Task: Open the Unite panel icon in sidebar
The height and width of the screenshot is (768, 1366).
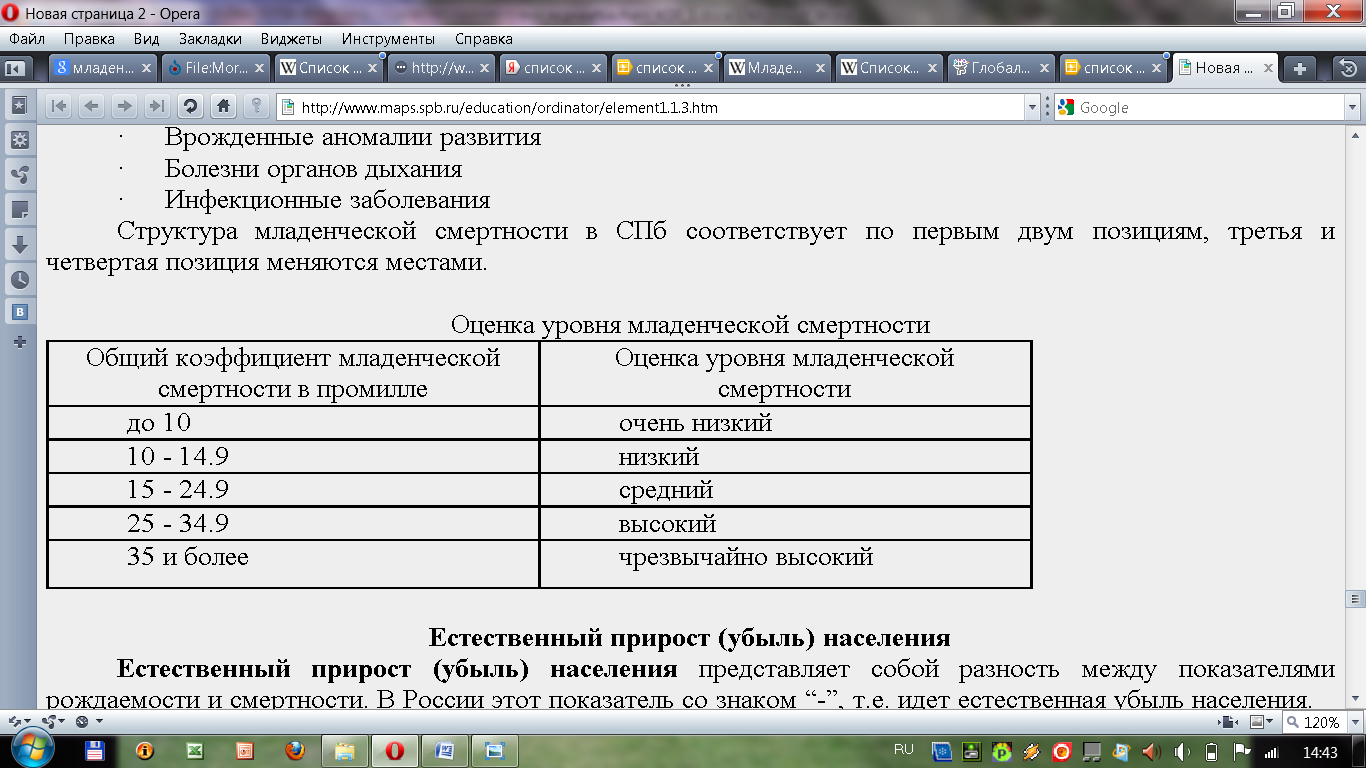Action: tap(19, 175)
